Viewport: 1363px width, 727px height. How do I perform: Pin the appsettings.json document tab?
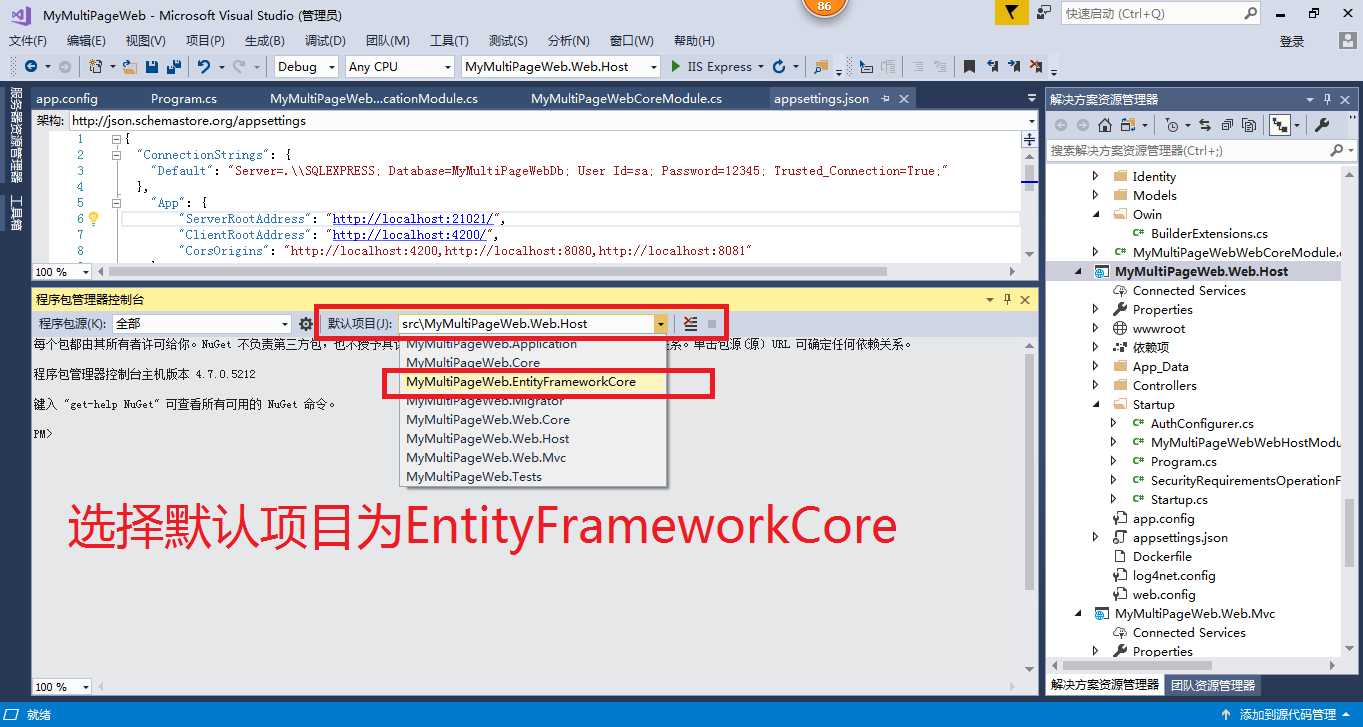pos(884,99)
